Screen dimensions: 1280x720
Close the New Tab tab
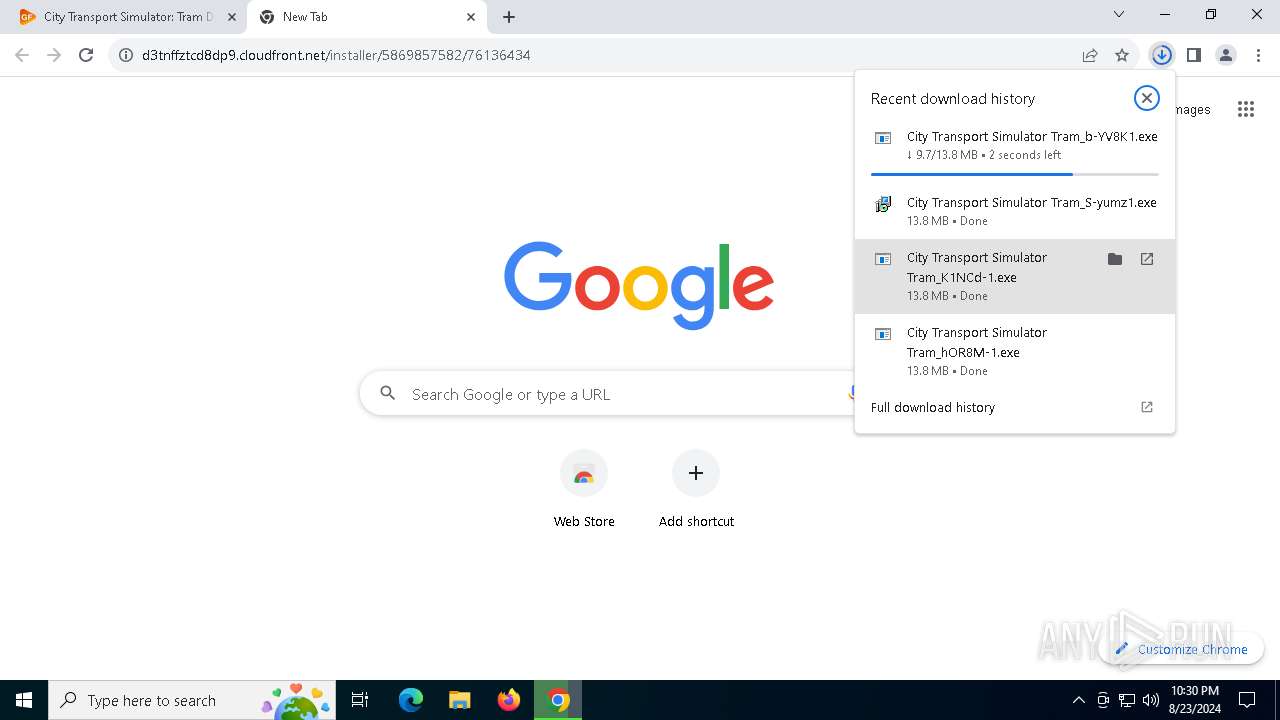pyautogui.click(x=471, y=17)
